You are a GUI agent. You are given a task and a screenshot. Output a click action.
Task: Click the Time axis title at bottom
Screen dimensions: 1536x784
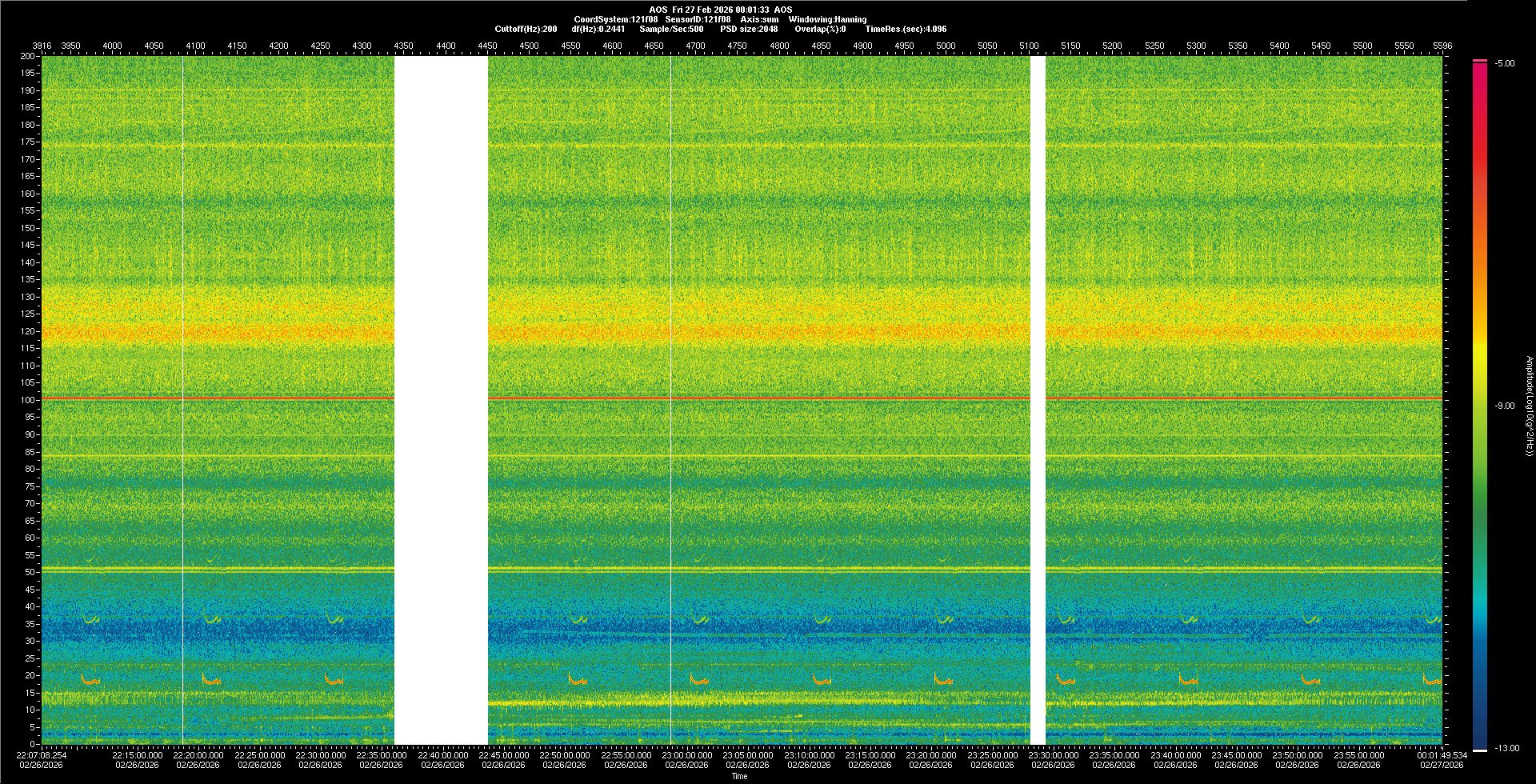pyautogui.click(x=739, y=776)
